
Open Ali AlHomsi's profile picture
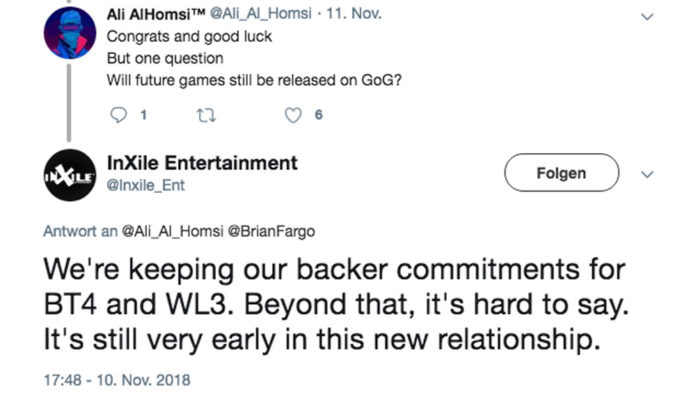coord(70,32)
